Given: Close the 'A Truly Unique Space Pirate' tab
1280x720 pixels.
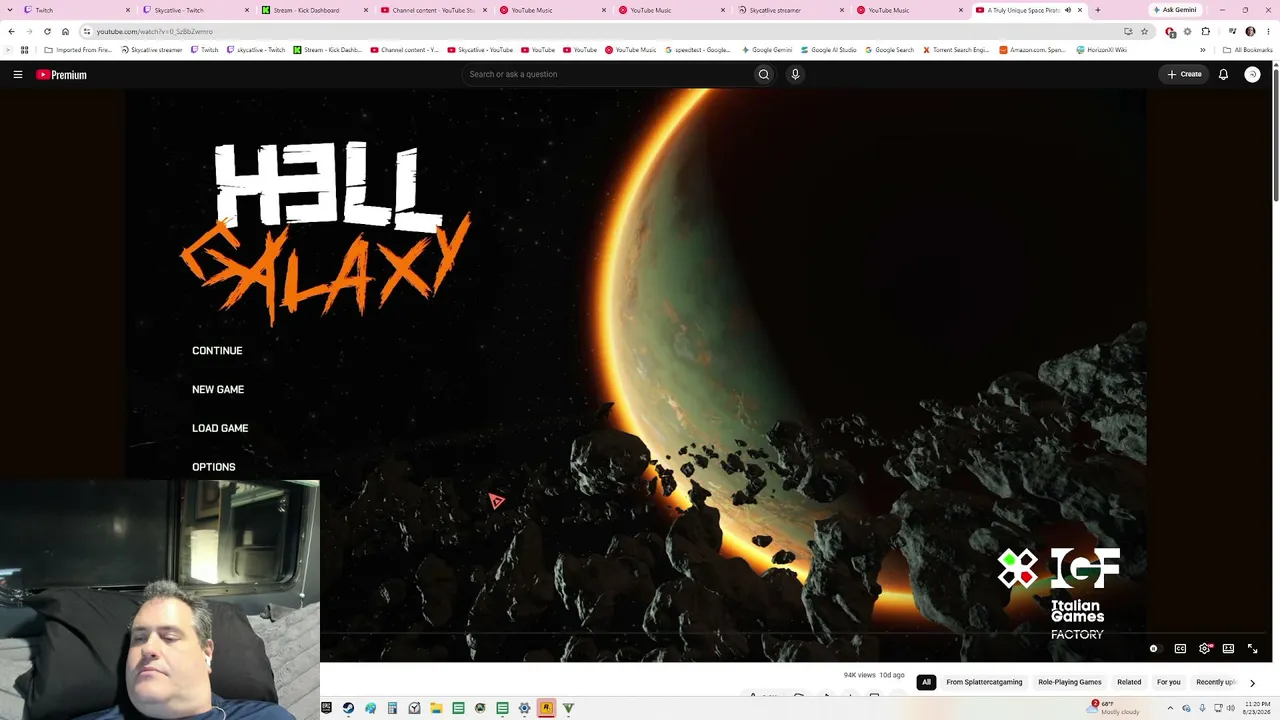Looking at the screenshot, I should pos(1080,10).
